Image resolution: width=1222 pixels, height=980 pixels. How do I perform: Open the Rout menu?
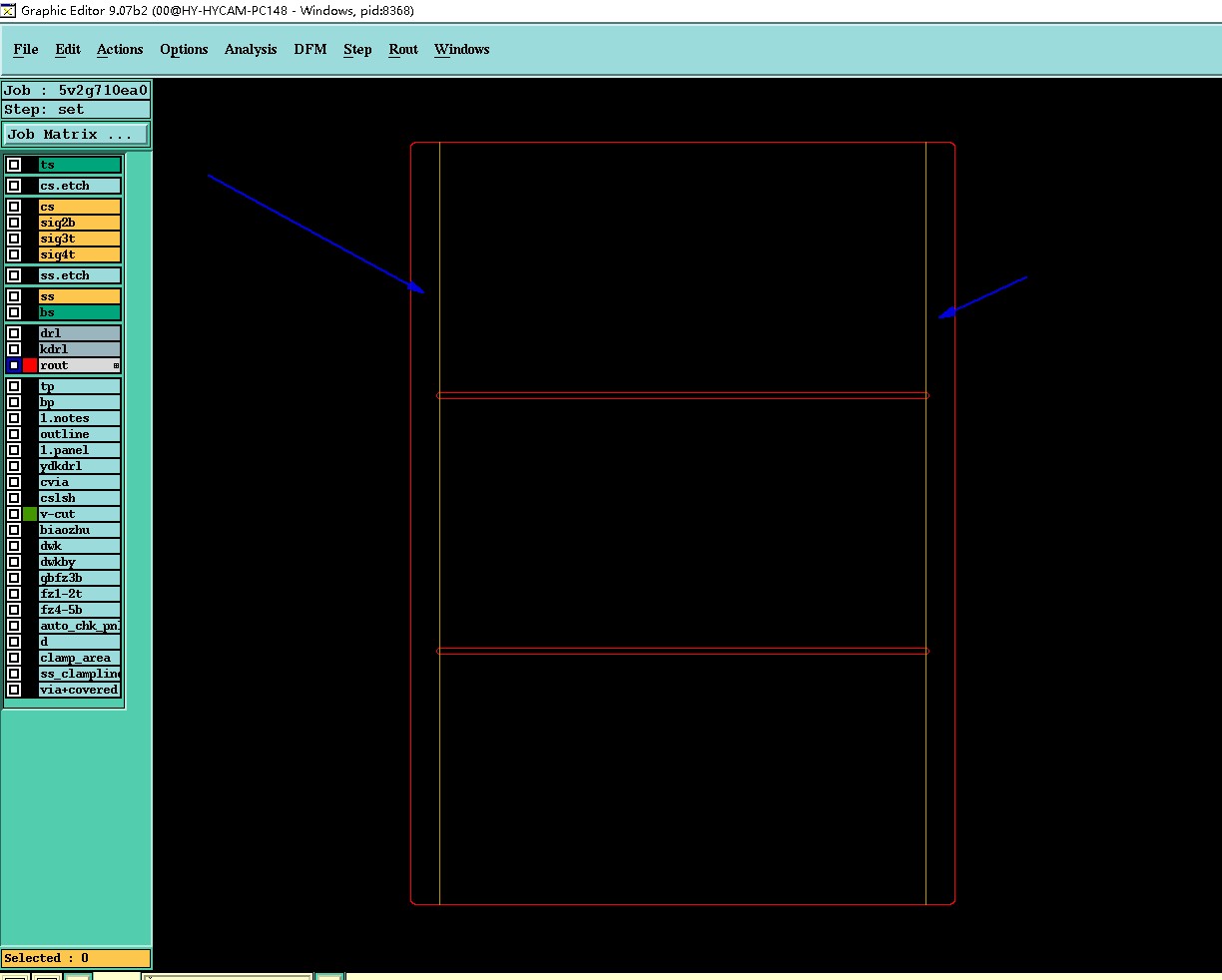click(x=403, y=49)
